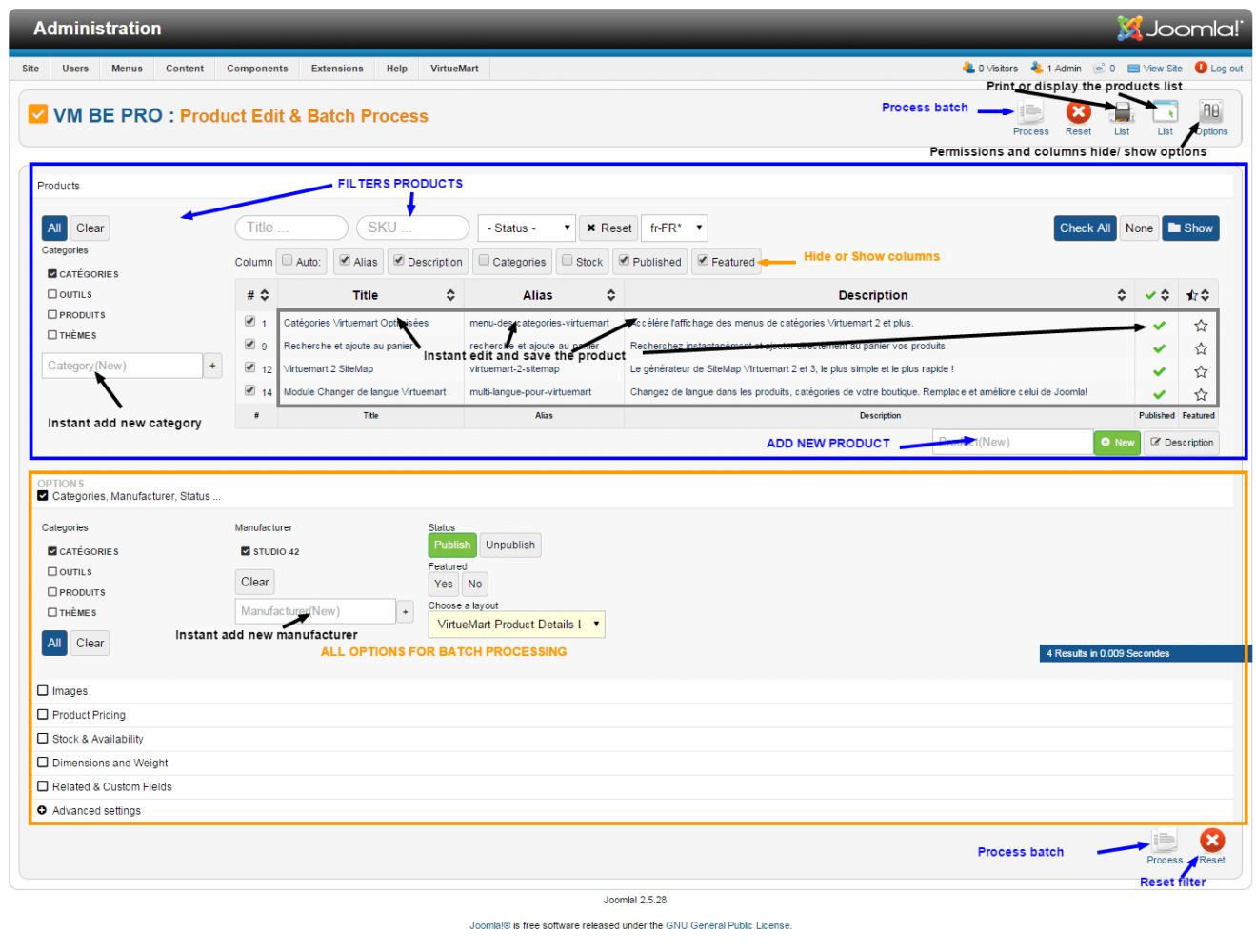This screenshot has height=952, width=1256.
Task: Click the Unpublish status button
Action: (510, 545)
